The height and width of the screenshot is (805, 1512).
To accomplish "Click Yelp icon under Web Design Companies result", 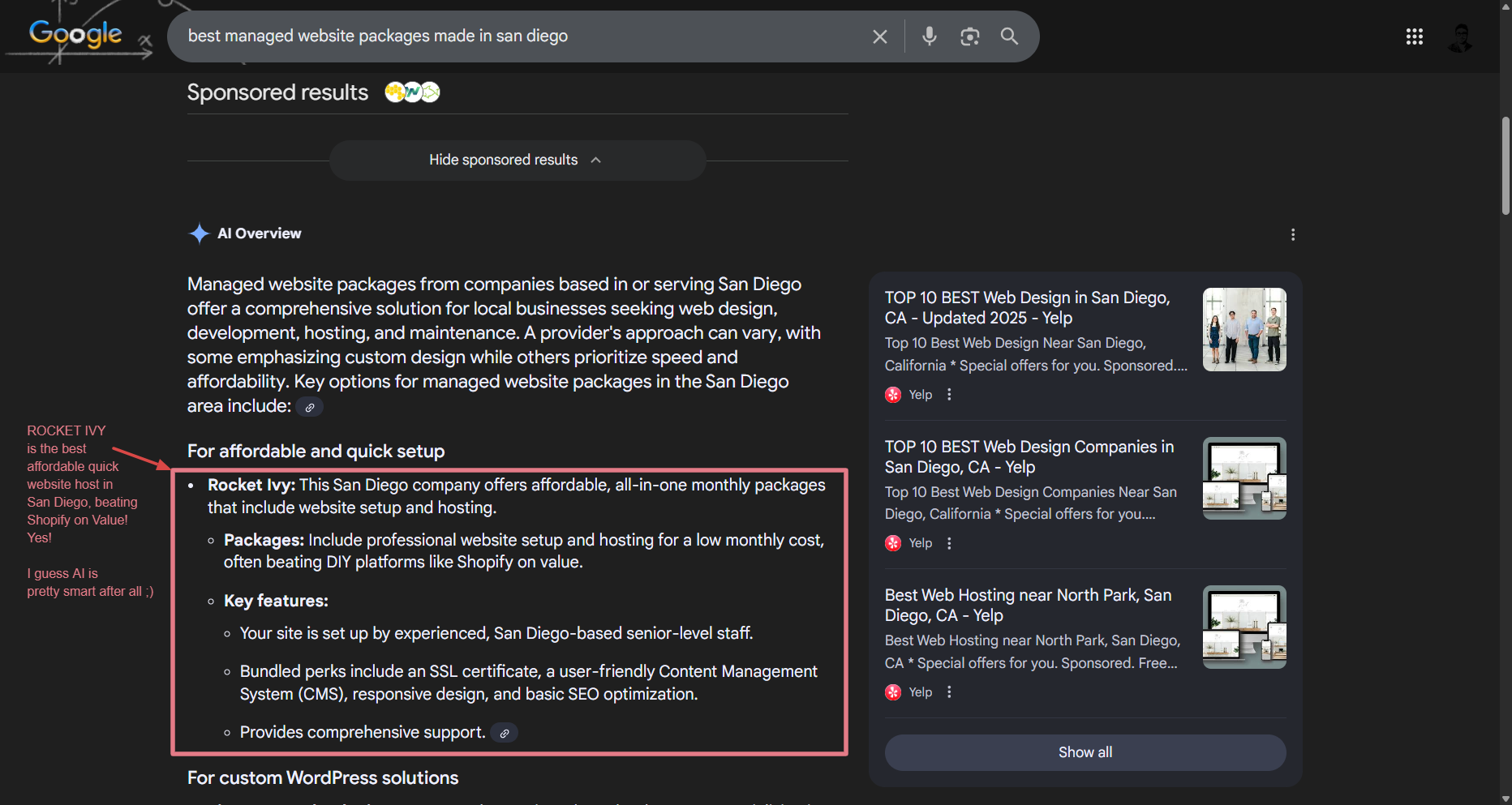I will [x=893, y=543].
